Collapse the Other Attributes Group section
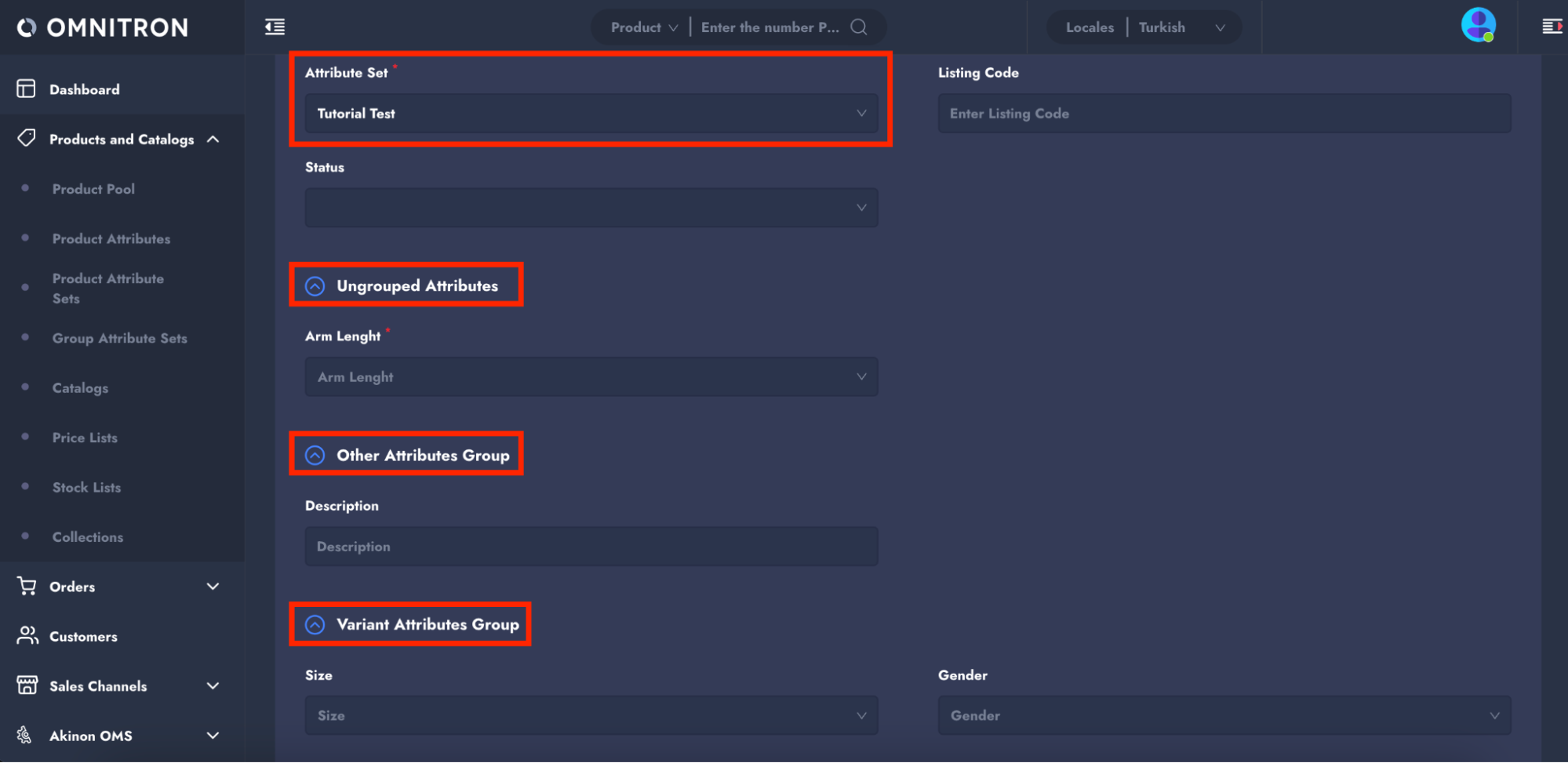Viewport: 1568px width, 763px height. (315, 456)
